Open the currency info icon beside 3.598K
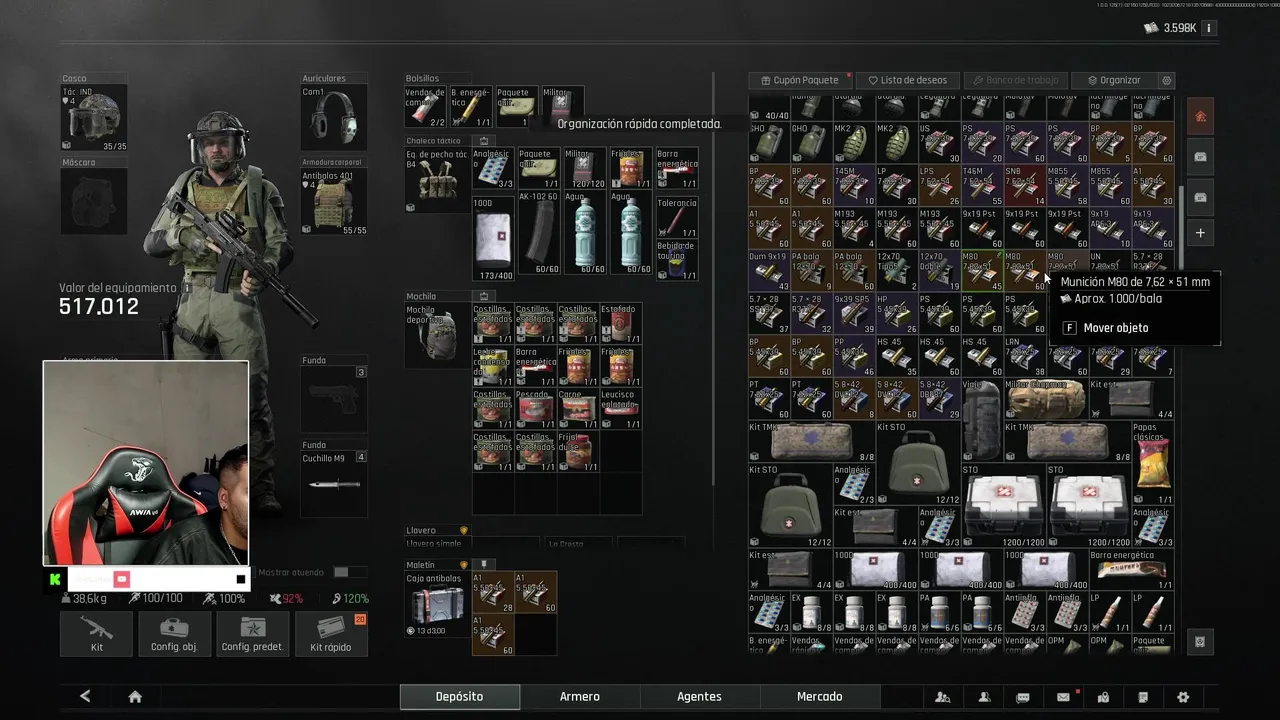 pos(1209,28)
